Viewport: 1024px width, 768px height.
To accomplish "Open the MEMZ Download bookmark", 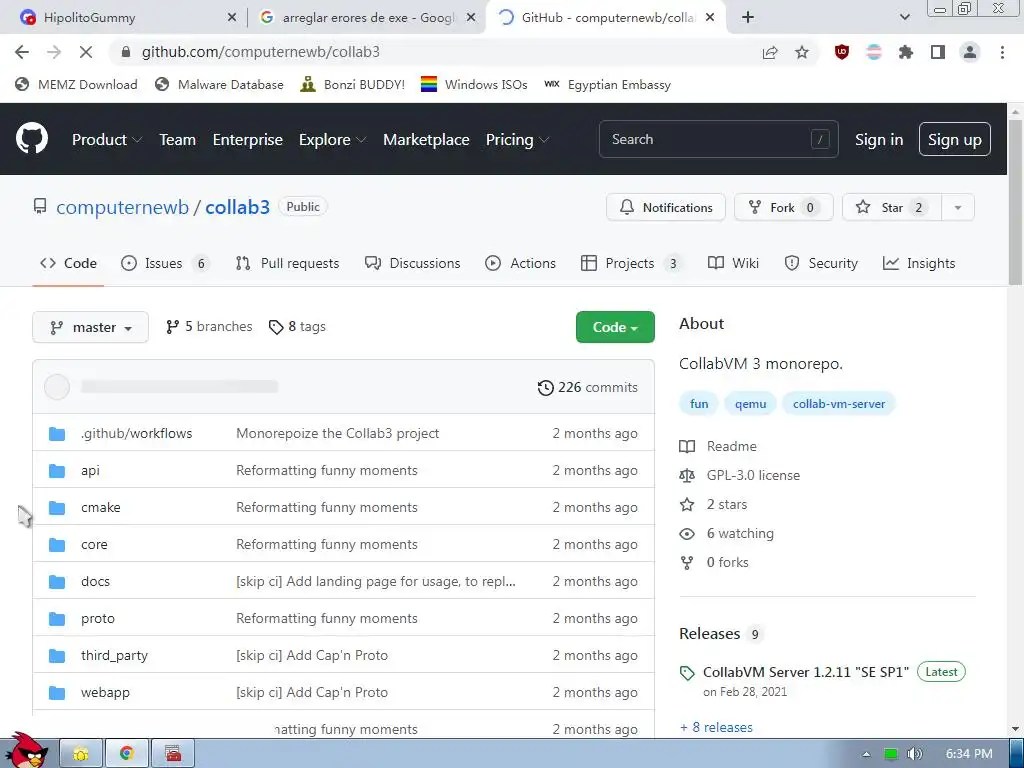I will [76, 85].
